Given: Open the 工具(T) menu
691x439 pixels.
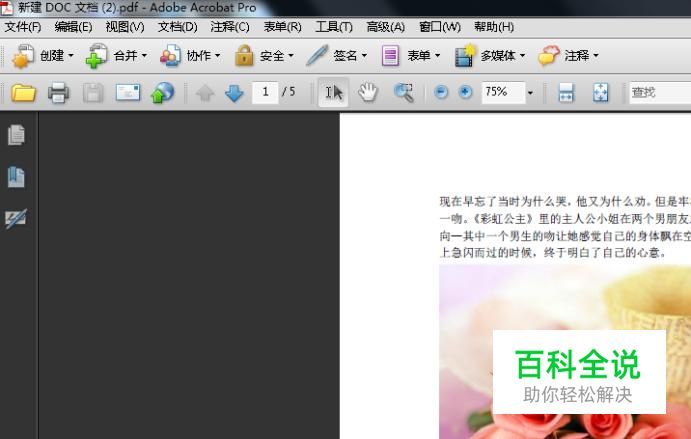Looking at the screenshot, I should pyautogui.click(x=334, y=27).
